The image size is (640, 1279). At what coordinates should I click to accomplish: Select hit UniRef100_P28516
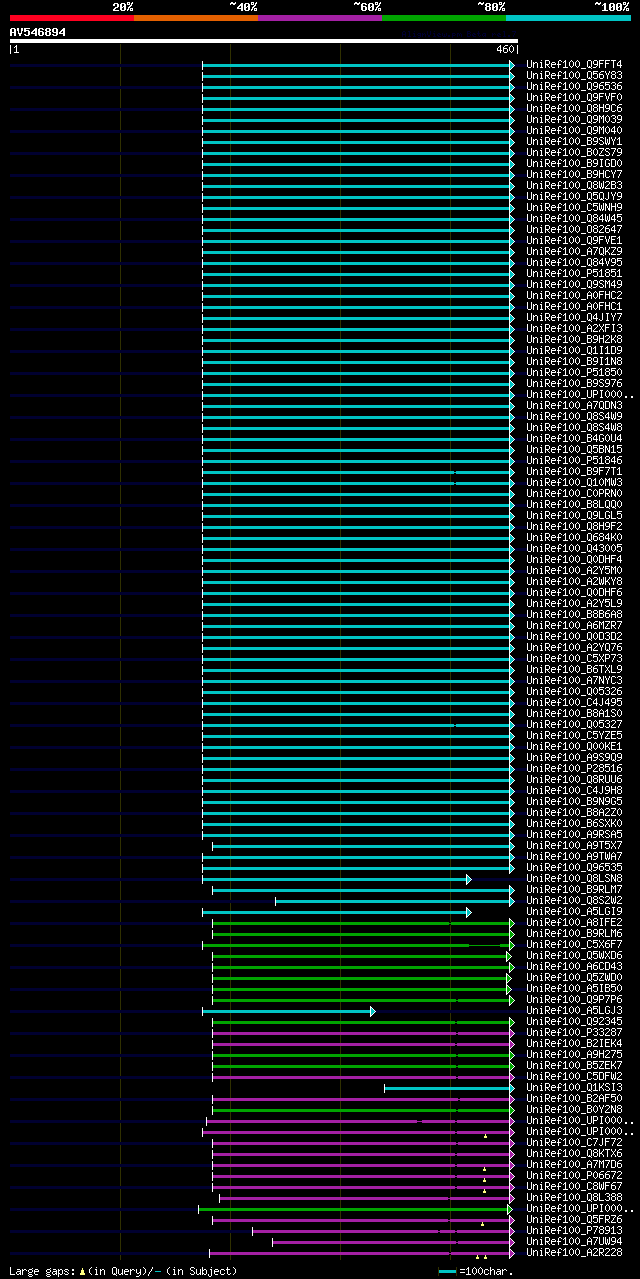point(574,768)
